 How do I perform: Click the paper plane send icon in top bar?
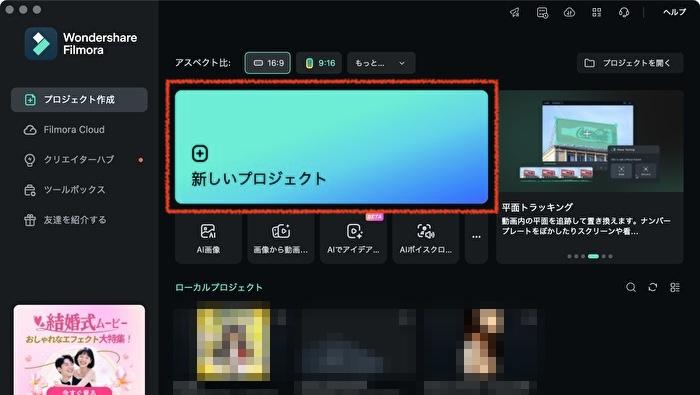pyautogui.click(x=515, y=12)
